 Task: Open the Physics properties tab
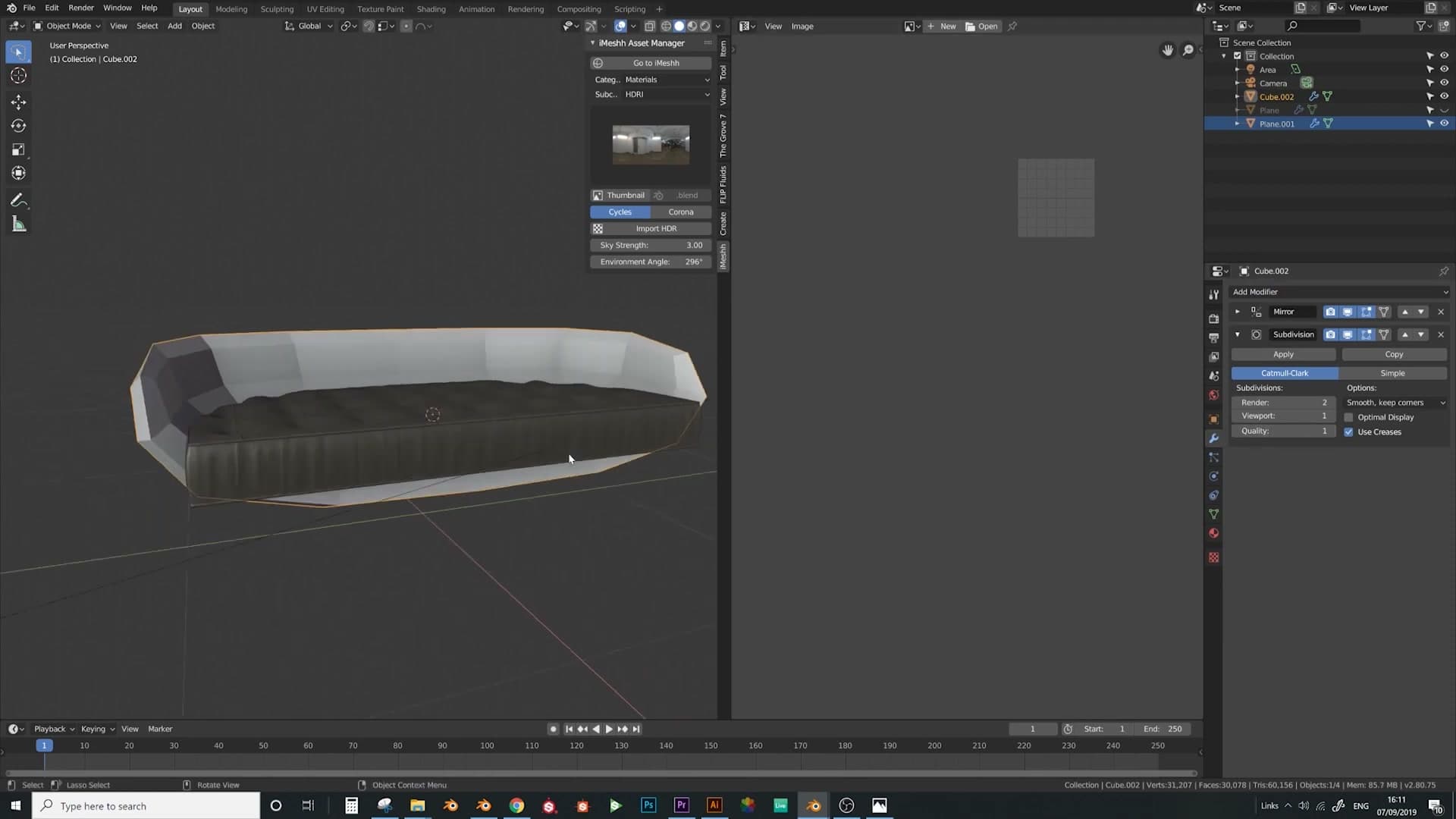click(1213, 476)
